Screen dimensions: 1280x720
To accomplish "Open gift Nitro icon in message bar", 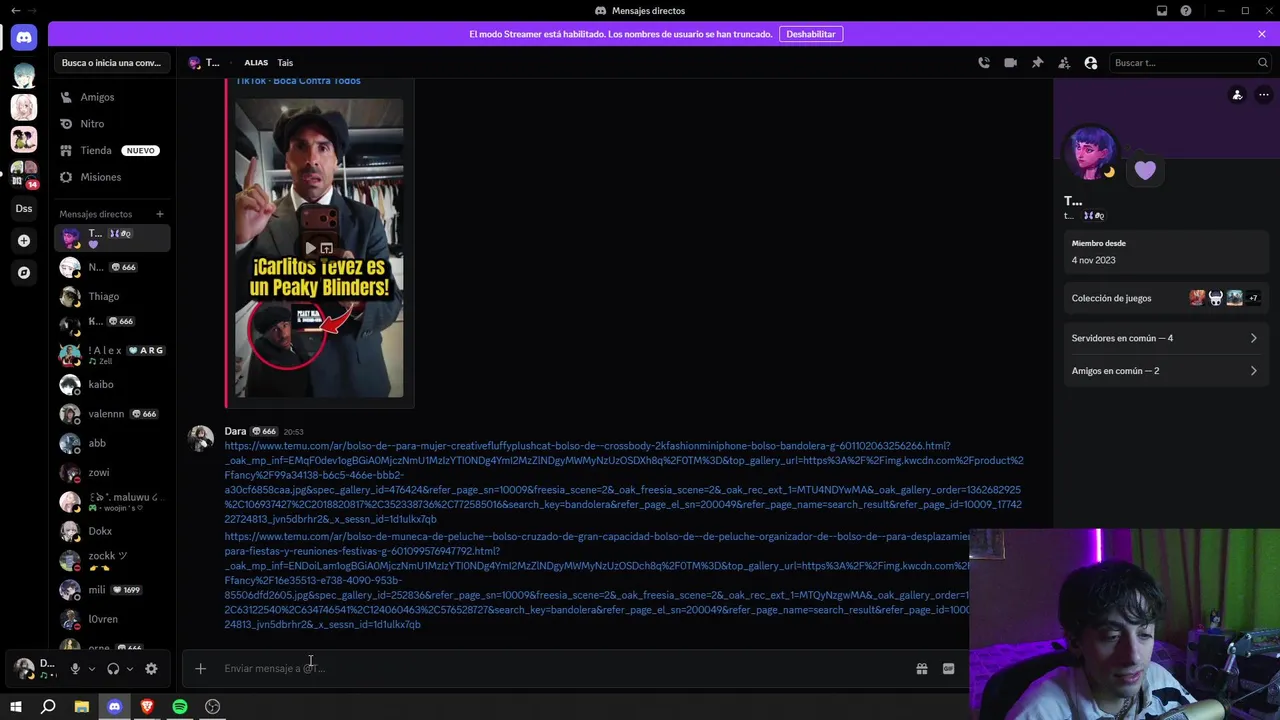I will 922,669.
